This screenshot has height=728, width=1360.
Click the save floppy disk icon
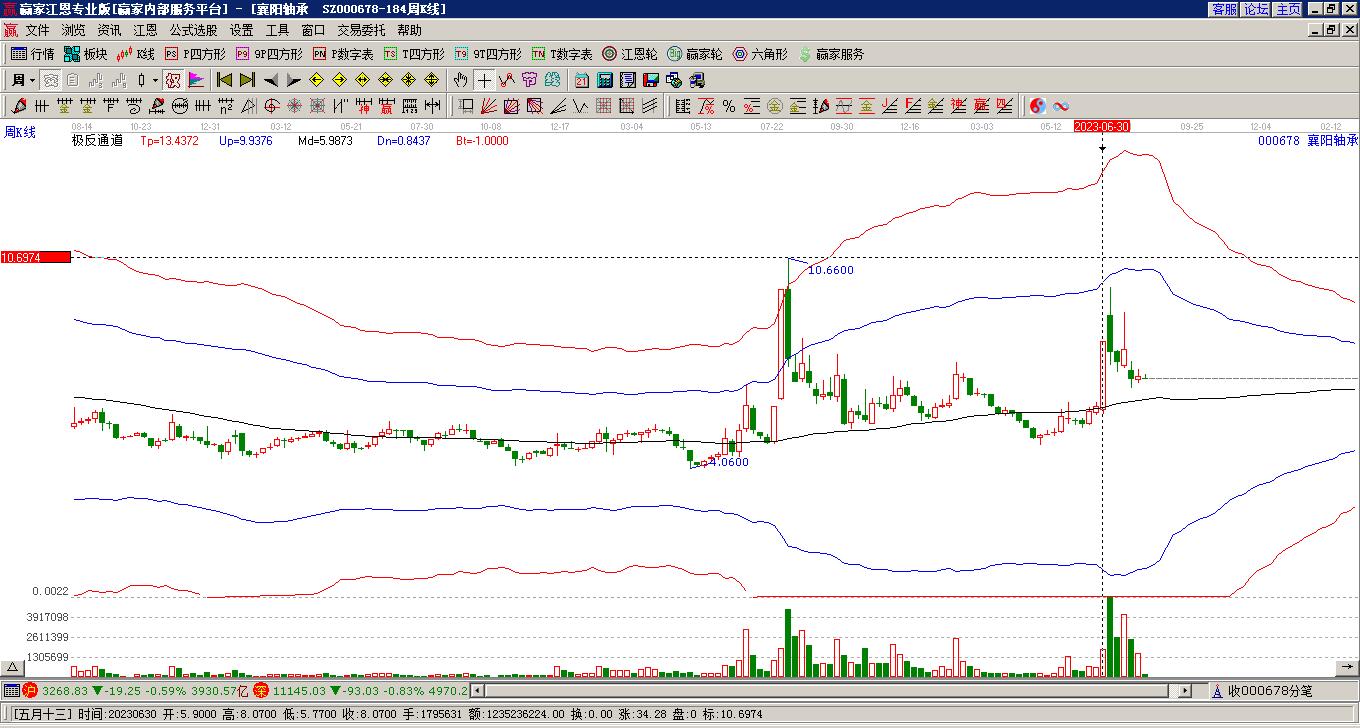(x=651, y=80)
